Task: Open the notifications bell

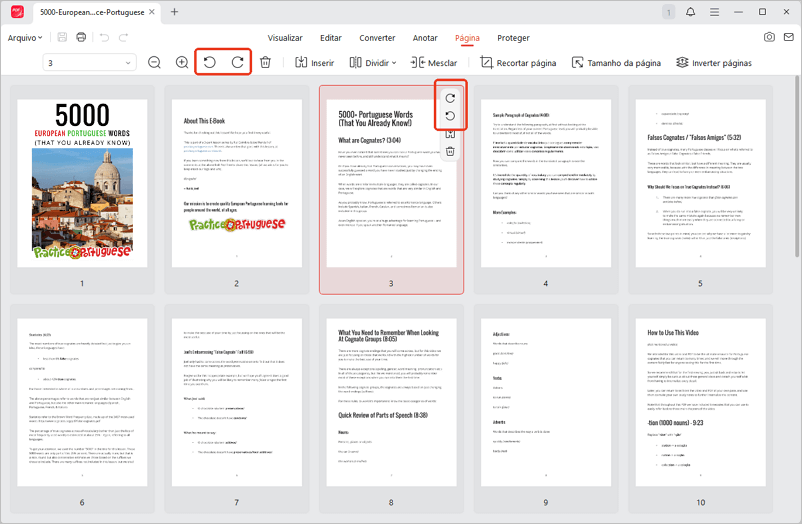Action: 690,12
